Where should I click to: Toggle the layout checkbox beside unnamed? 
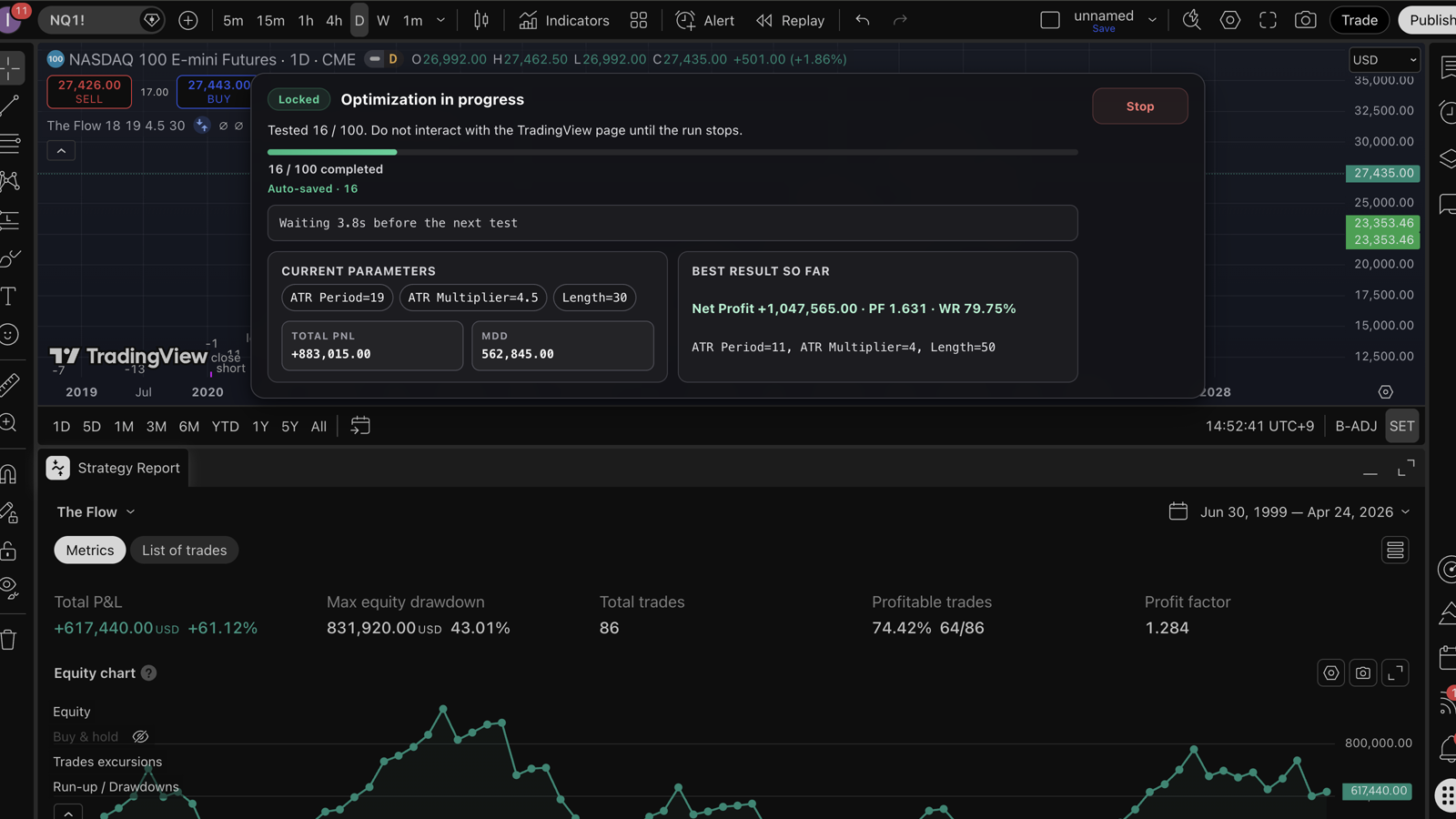click(1050, 20)
